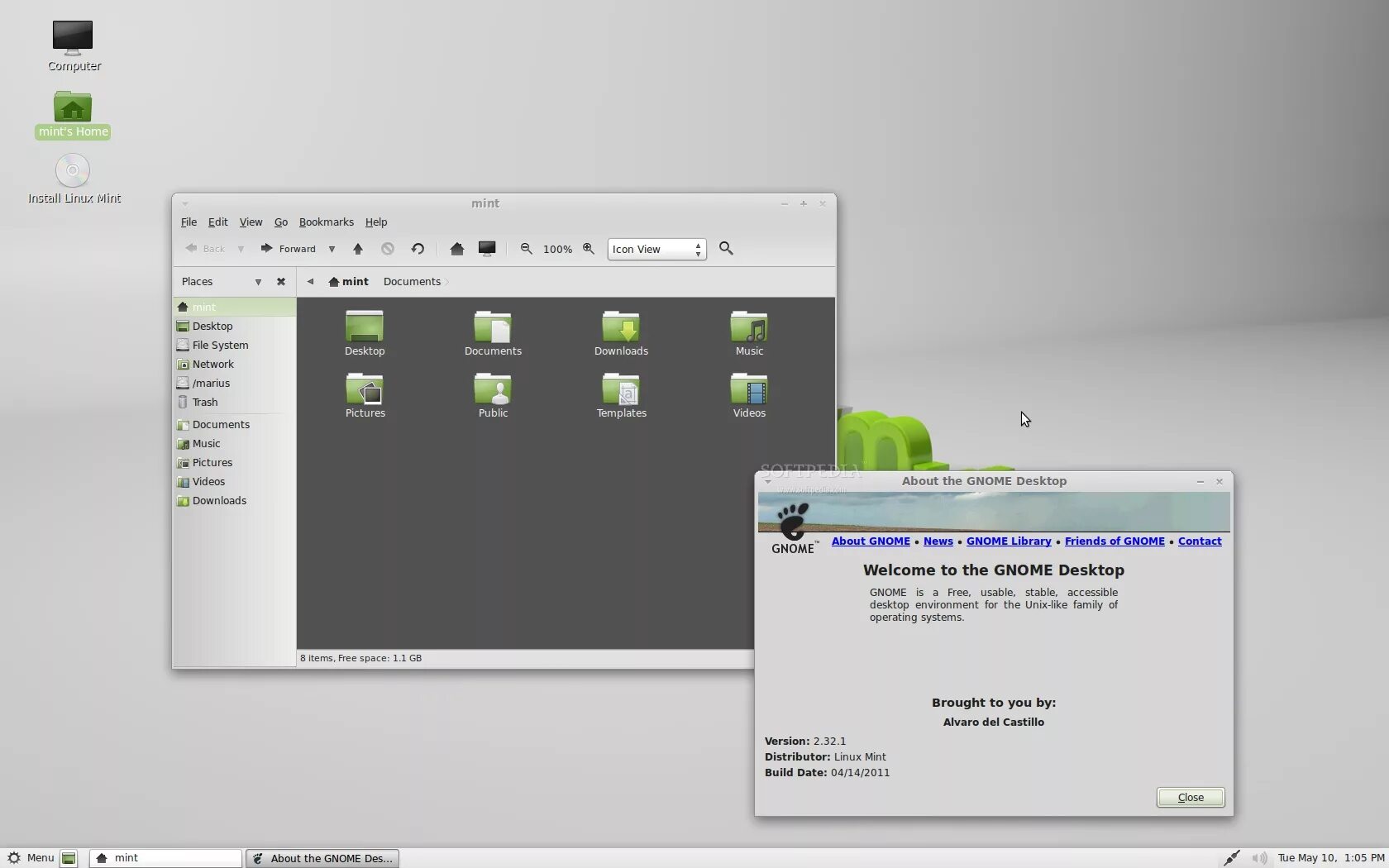Open the Back history dropdown arrow
The height and width of the screenshot is (868, 1389).
click(x=241, y=249)
